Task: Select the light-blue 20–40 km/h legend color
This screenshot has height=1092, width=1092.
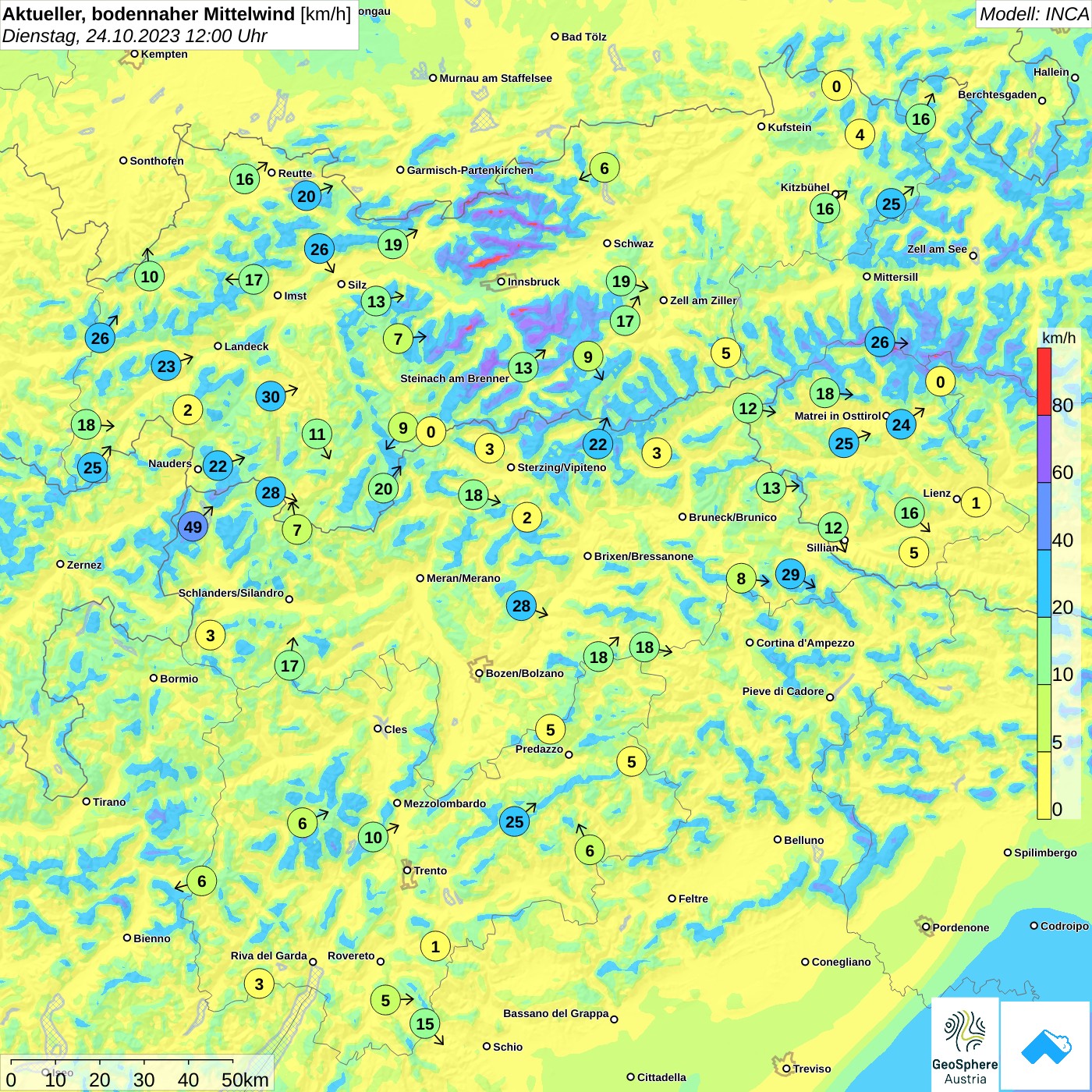Action: pos(1044,583)
